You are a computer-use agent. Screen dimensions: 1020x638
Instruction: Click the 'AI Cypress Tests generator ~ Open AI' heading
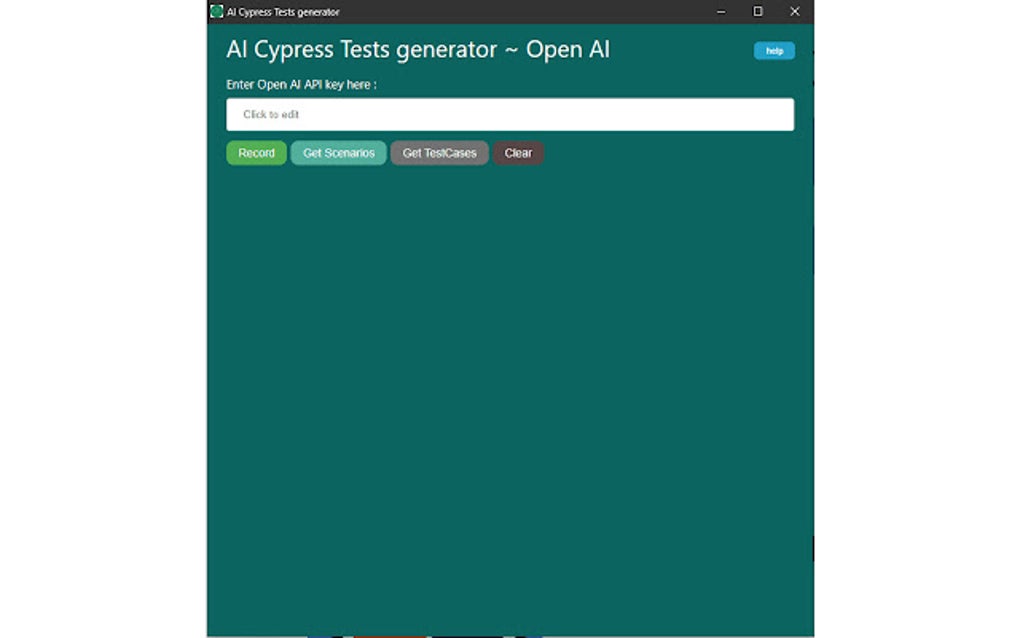(x=418, y=49)
